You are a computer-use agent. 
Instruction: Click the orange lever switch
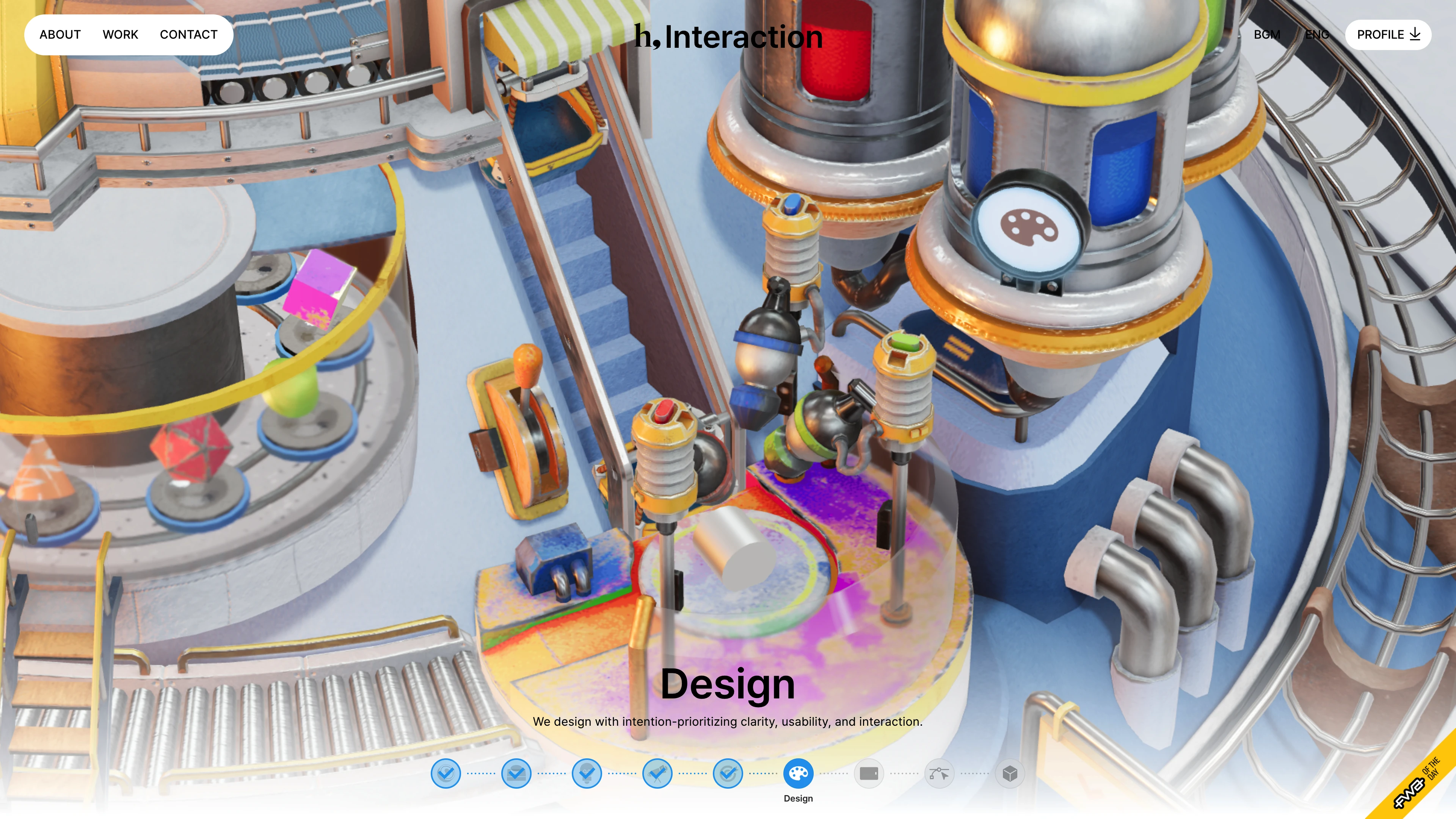click(523, 430)
